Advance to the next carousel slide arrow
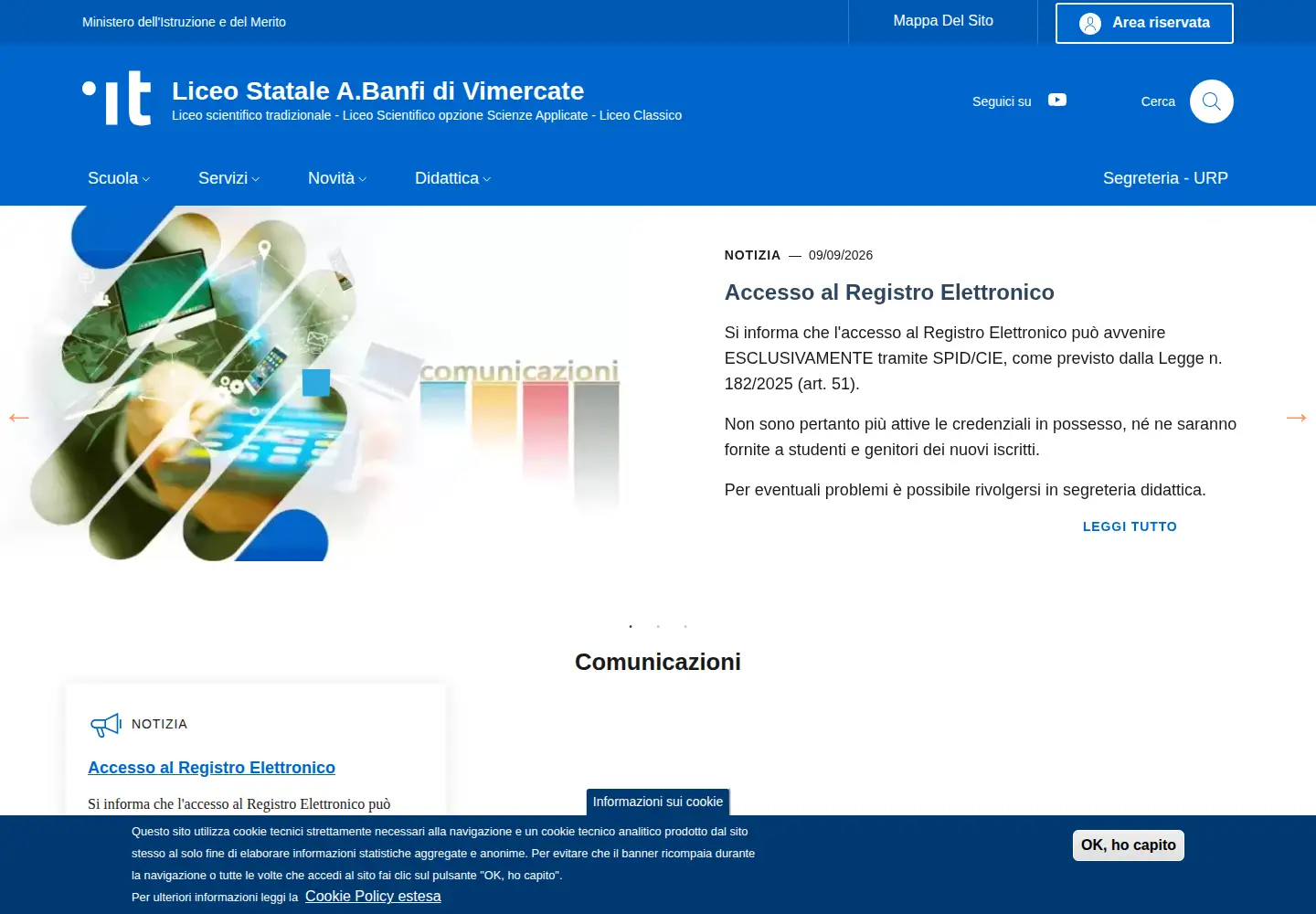1316x914 pixels. tap(1297, 418)
